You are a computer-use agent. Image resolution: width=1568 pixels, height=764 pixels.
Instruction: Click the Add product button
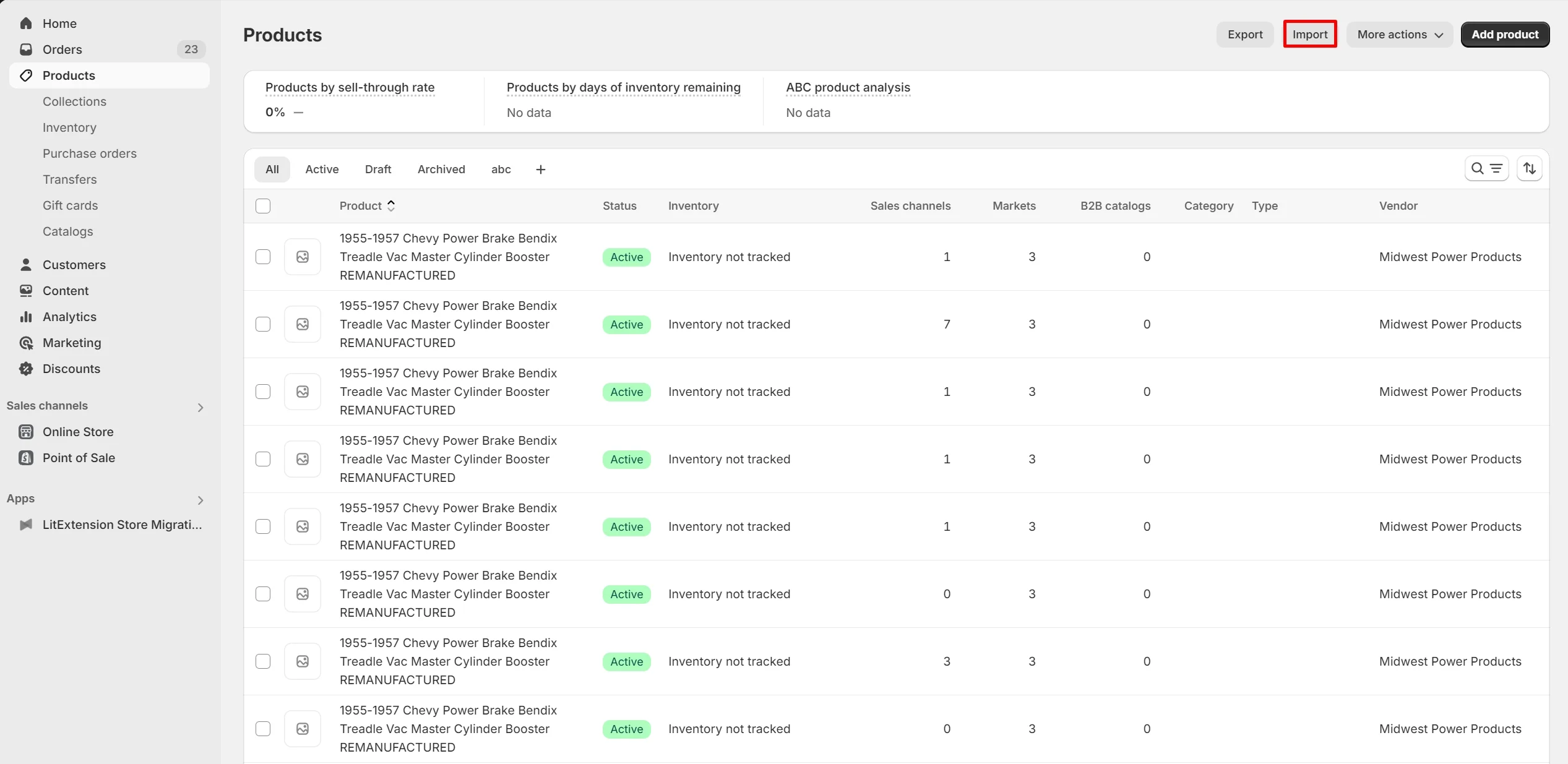(1505, 35)
